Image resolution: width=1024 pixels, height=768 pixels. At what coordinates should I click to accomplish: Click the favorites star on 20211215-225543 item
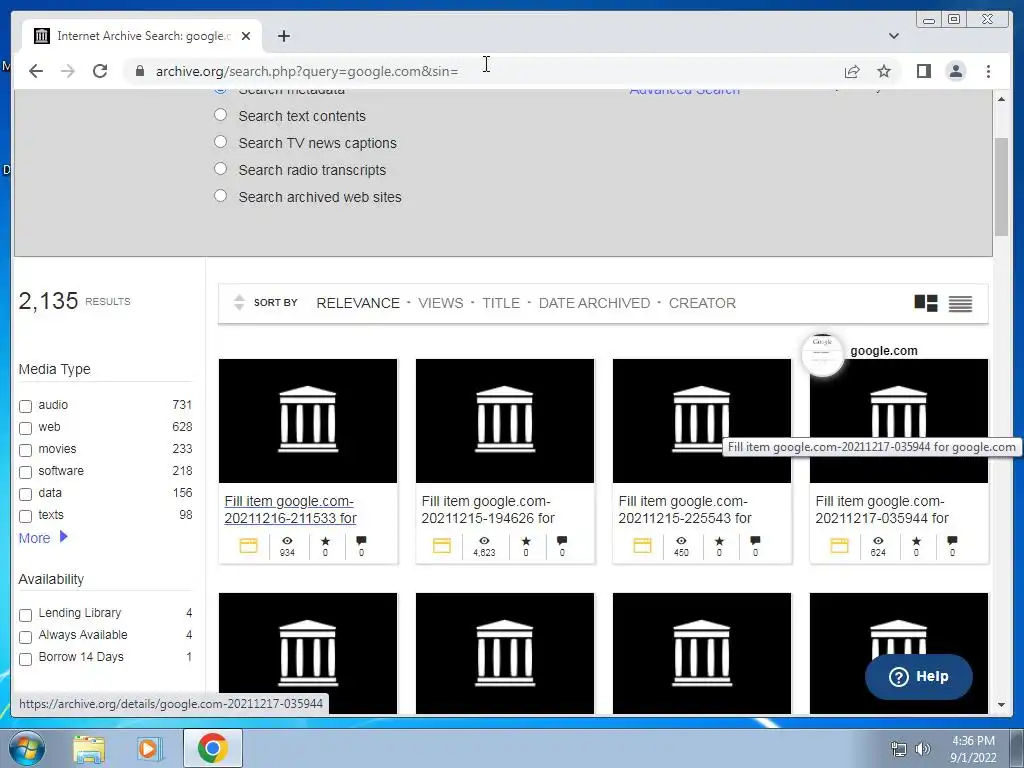[719, 541]
